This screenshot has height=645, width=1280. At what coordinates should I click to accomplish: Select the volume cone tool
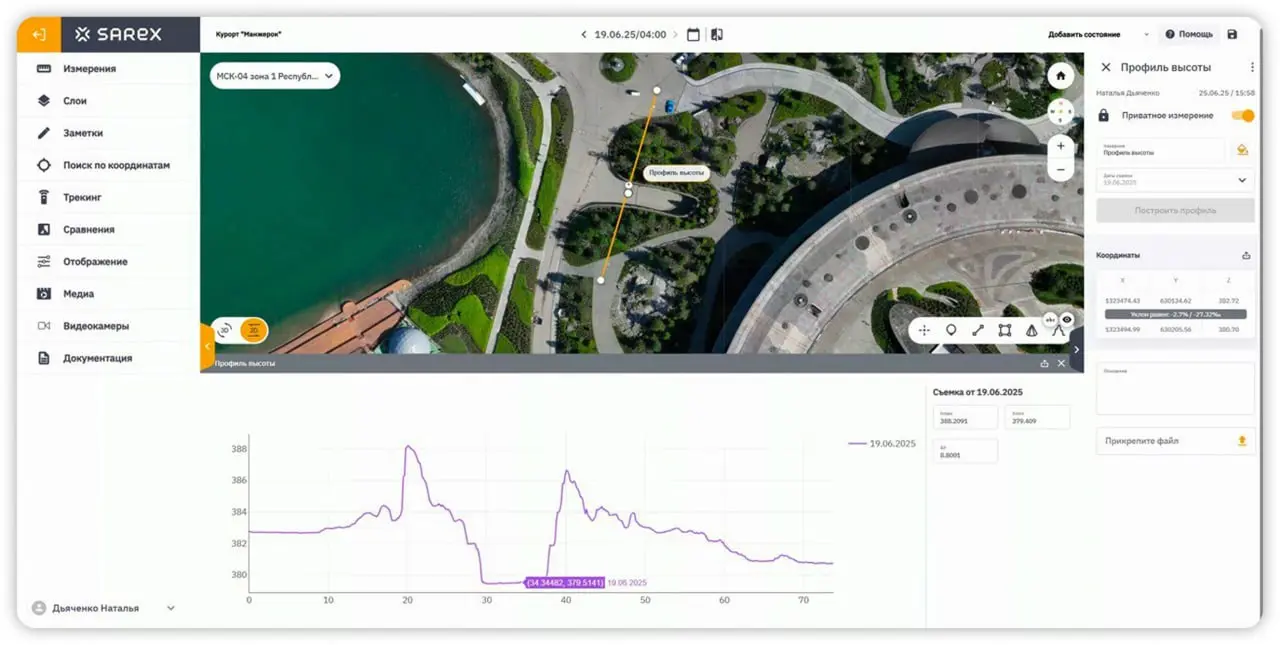click(x=1031, y=330)
